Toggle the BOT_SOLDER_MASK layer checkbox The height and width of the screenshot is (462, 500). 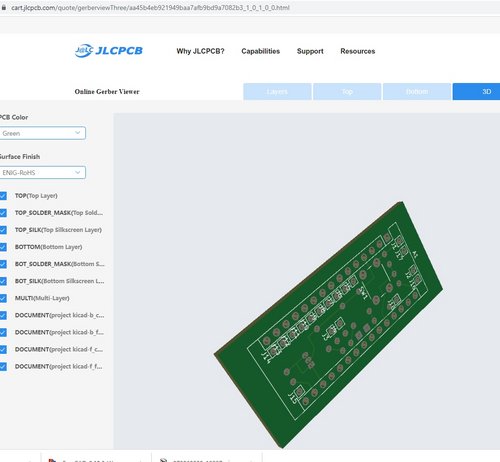pos(3,264)
